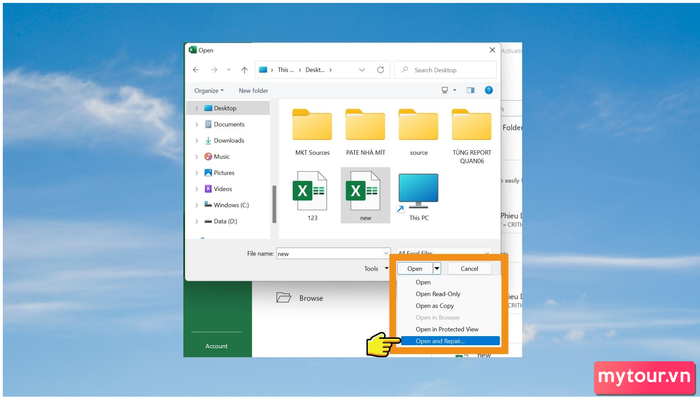Expand the Windows (C:) tree node
The image size is (700, 401).
tap(196, 205)
